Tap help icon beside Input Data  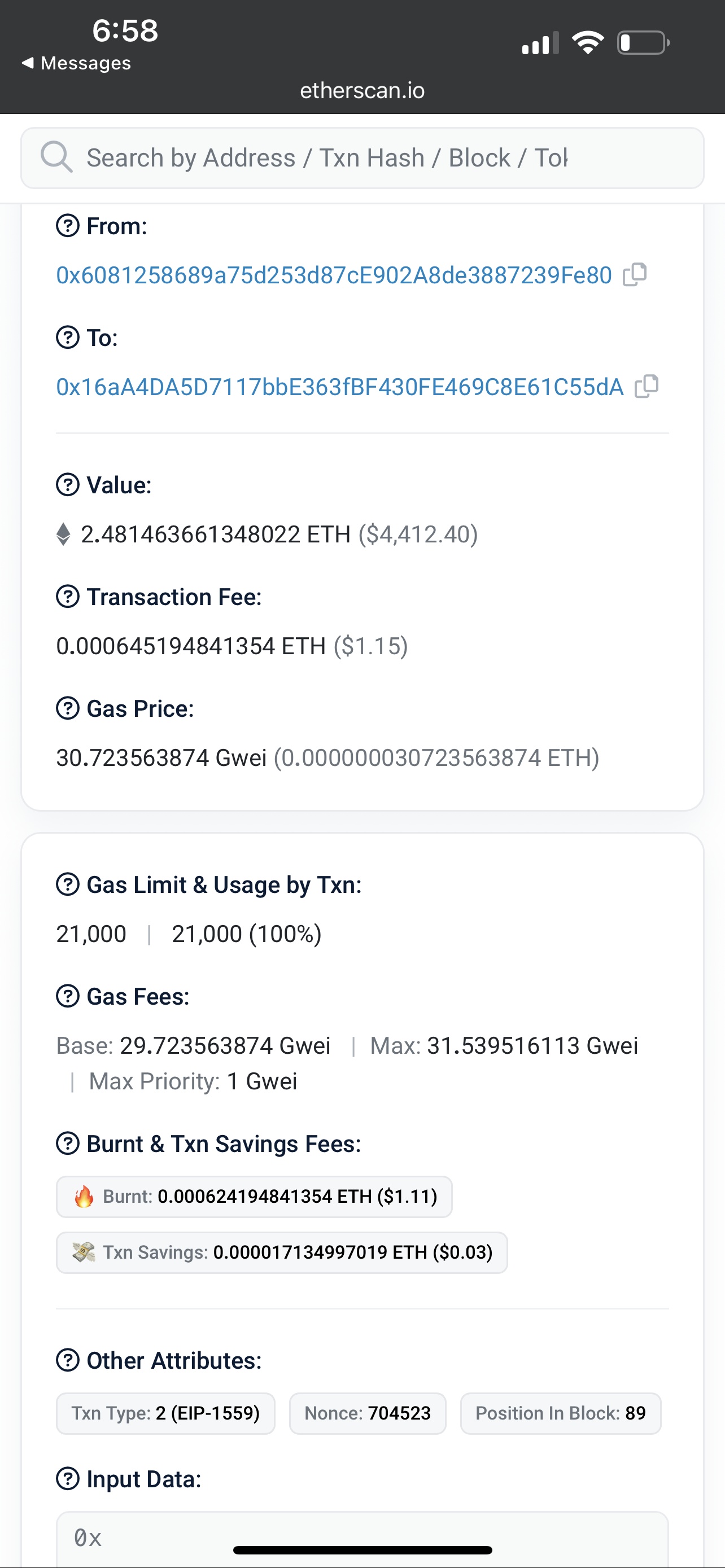pos(68,1478)
